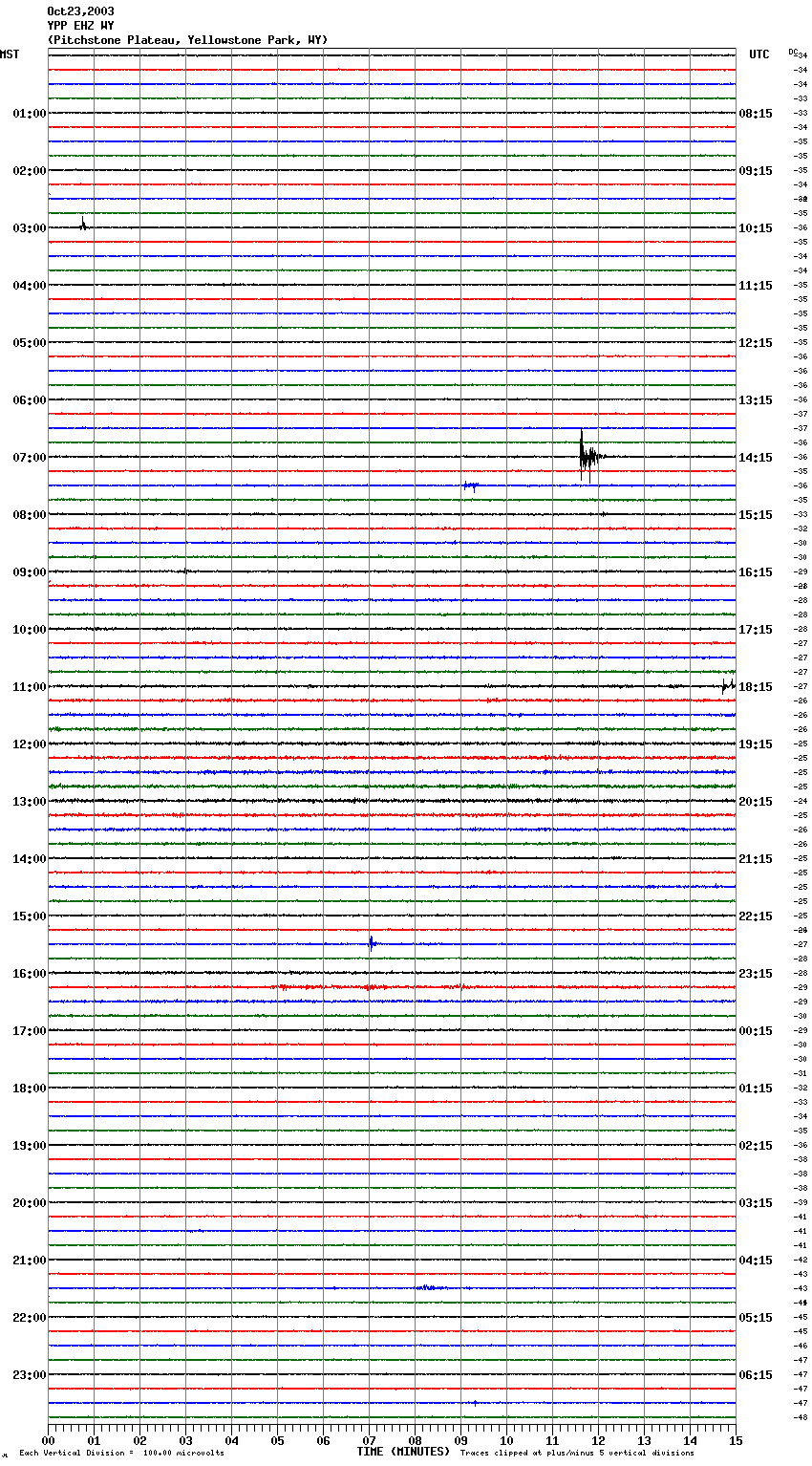Click the date label Oct23,2003

point(80,11)
